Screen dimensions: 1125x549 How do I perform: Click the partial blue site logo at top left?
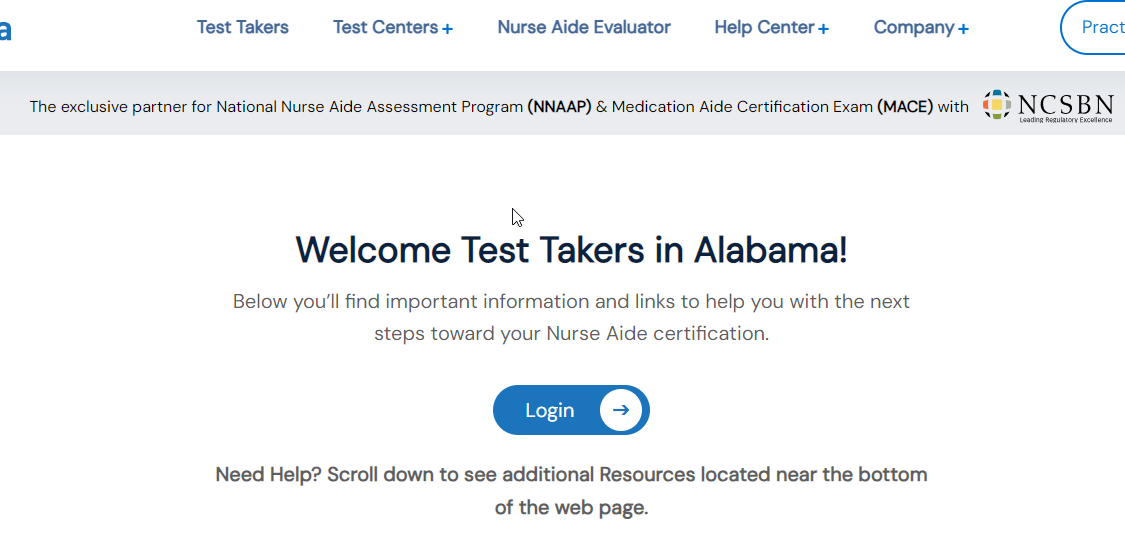pos(6,30)
